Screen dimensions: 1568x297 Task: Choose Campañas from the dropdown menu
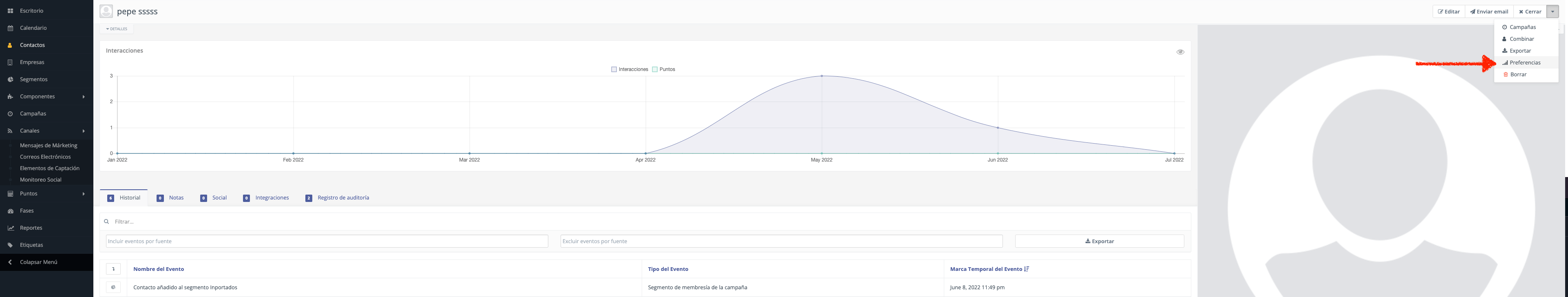(1526, 27)
